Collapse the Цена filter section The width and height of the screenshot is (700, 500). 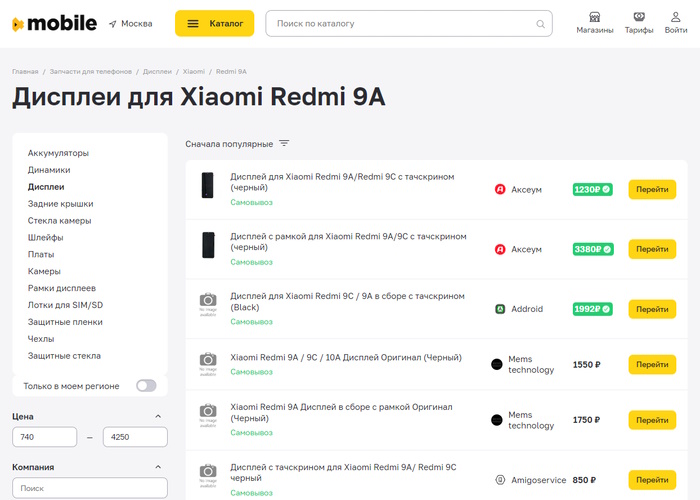coord(158,416)
